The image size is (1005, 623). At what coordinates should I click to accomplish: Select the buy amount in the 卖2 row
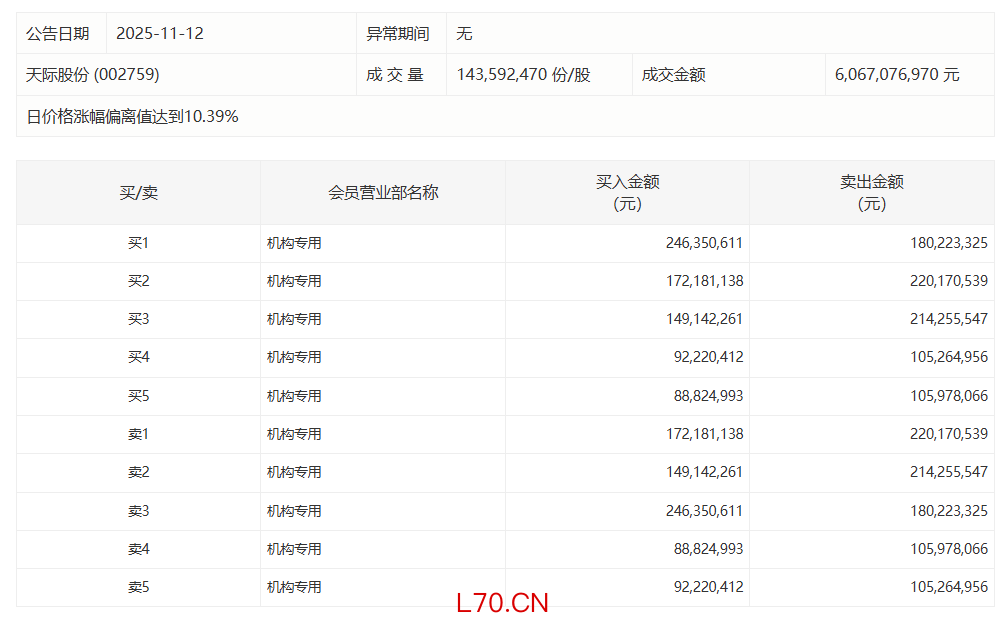click(x=704, y=472)
